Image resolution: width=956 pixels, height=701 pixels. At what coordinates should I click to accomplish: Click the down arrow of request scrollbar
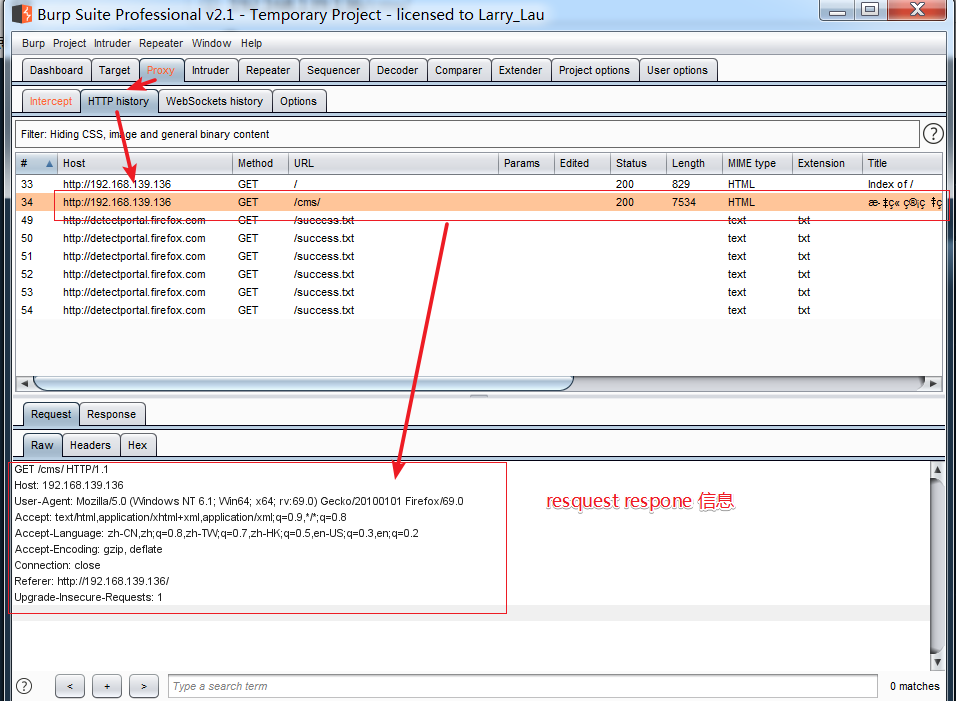[x=937, y=661]
